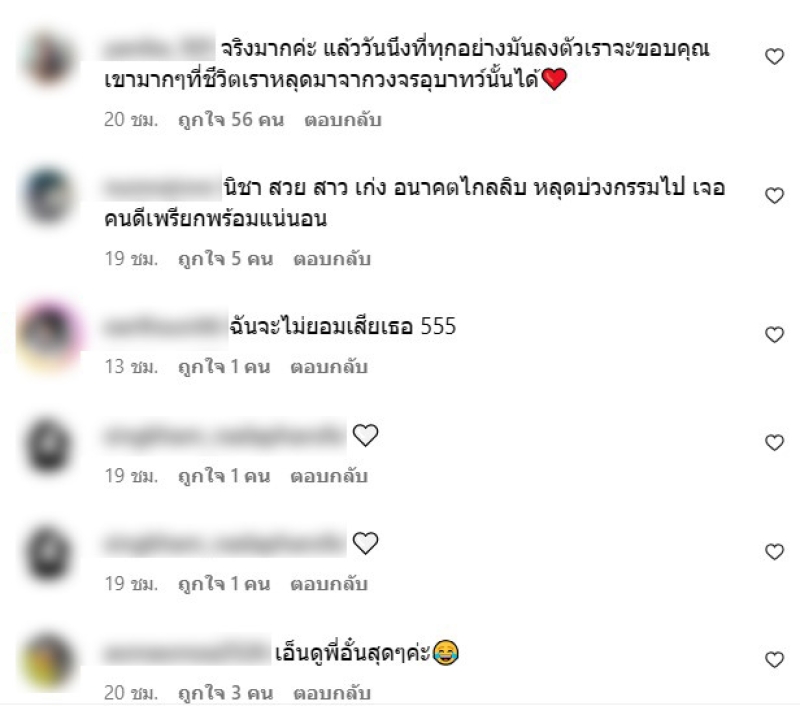Like the first white-heart emoji comment

(x=774, y=442)
